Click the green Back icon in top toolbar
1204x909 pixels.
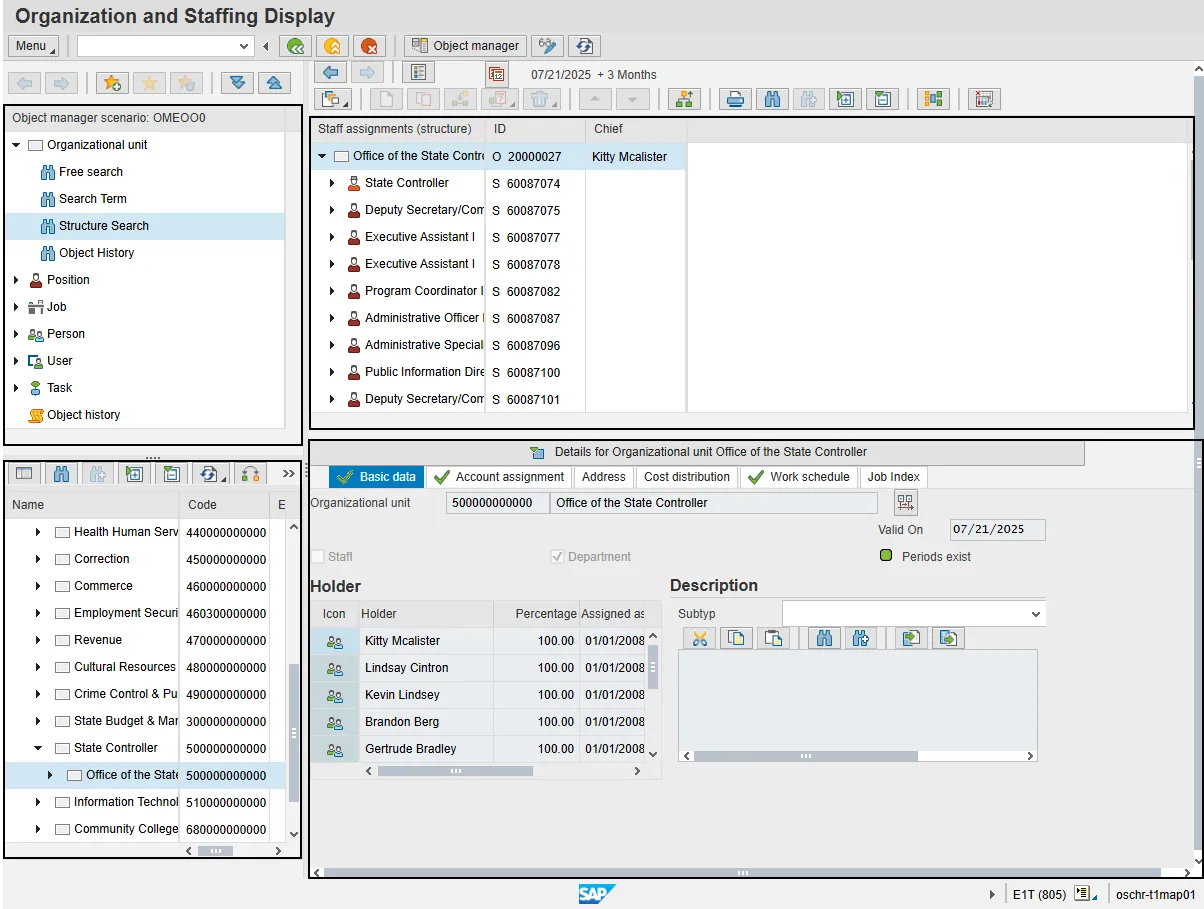click(x=294, y=46)
